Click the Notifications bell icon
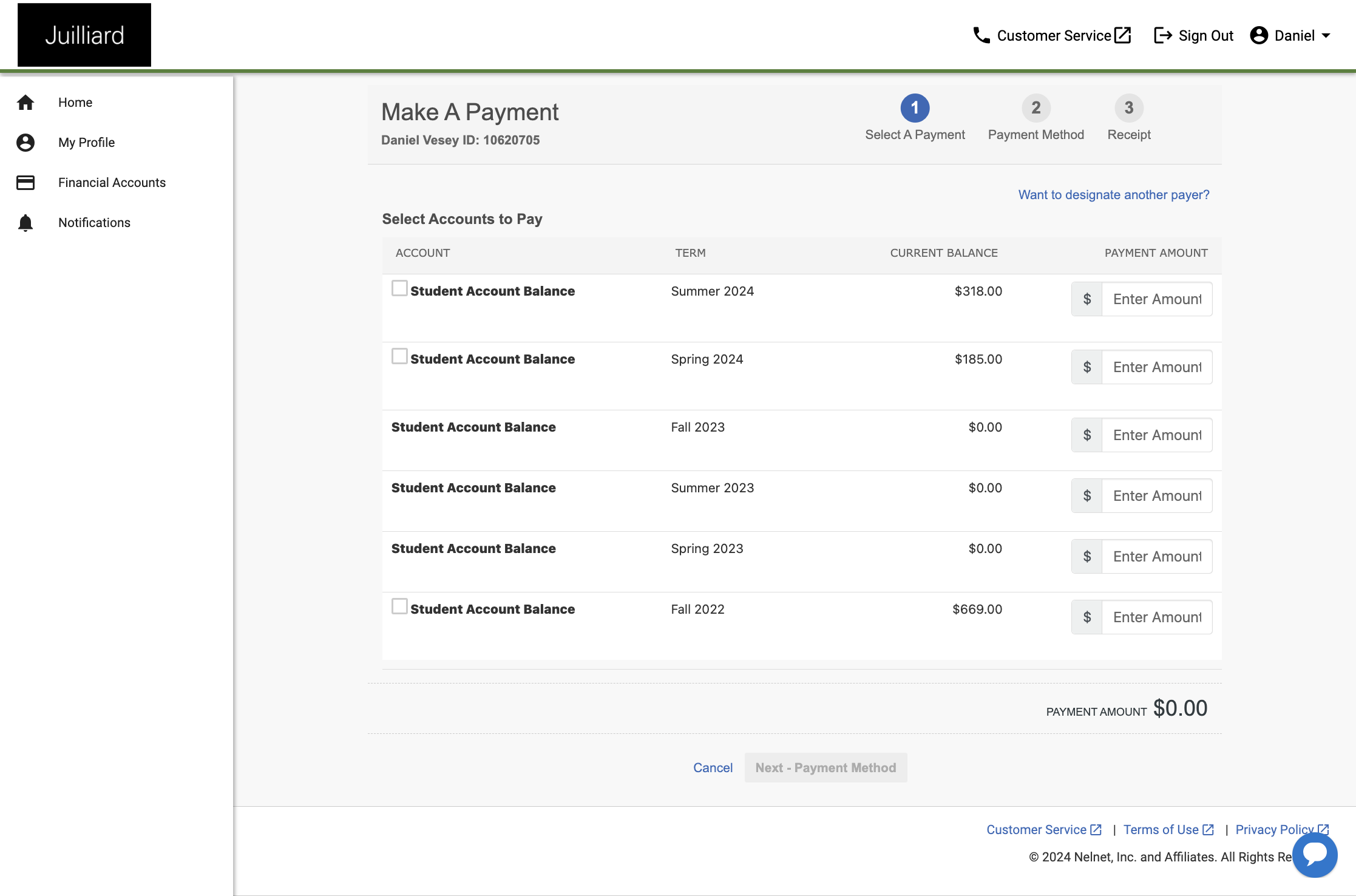The width and height of the screenshot is (1356, 896). (x=25, y=223)
